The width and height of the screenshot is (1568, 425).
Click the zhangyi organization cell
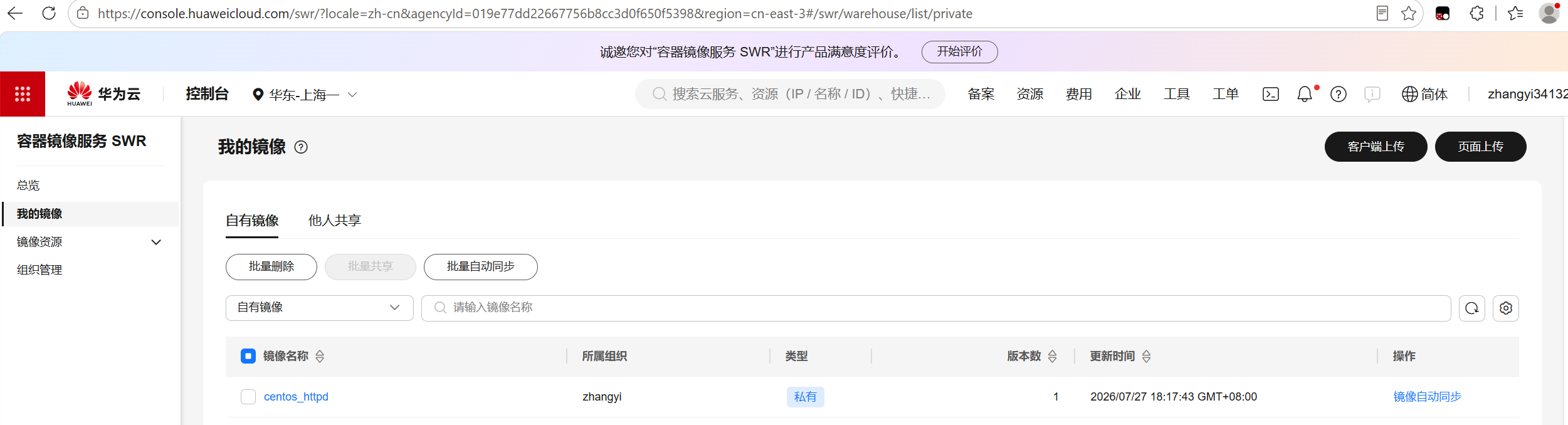click(602, 397)
